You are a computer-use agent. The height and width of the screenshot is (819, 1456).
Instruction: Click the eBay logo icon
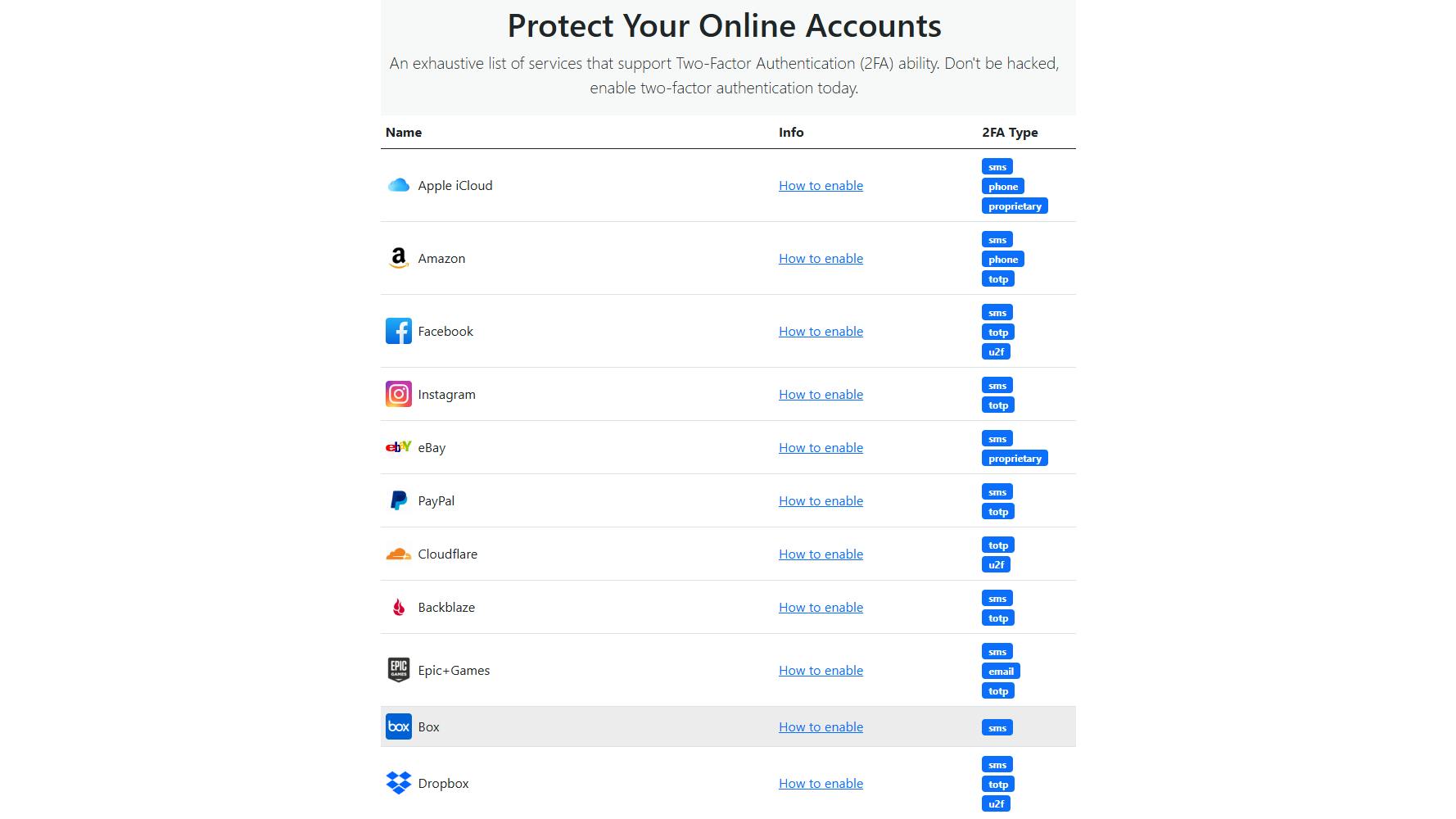click(x=398, y=447)
